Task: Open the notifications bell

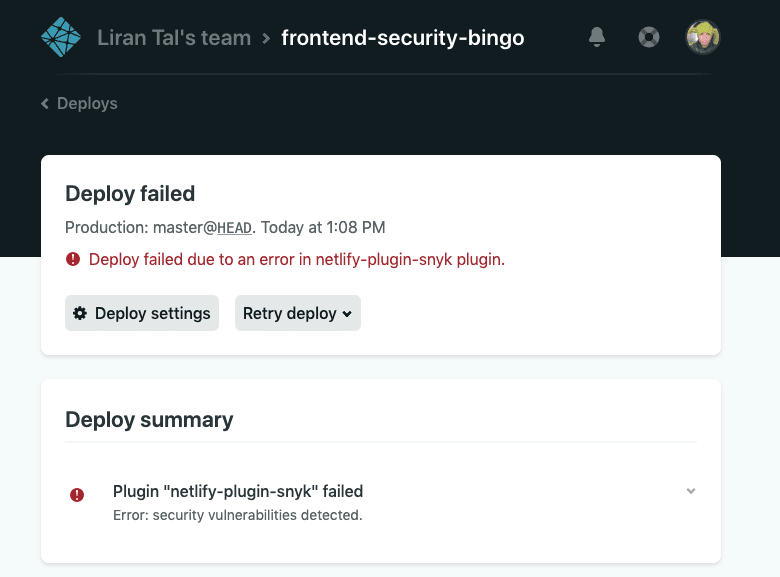Action: pyautogui.click(x=596, y=37)
